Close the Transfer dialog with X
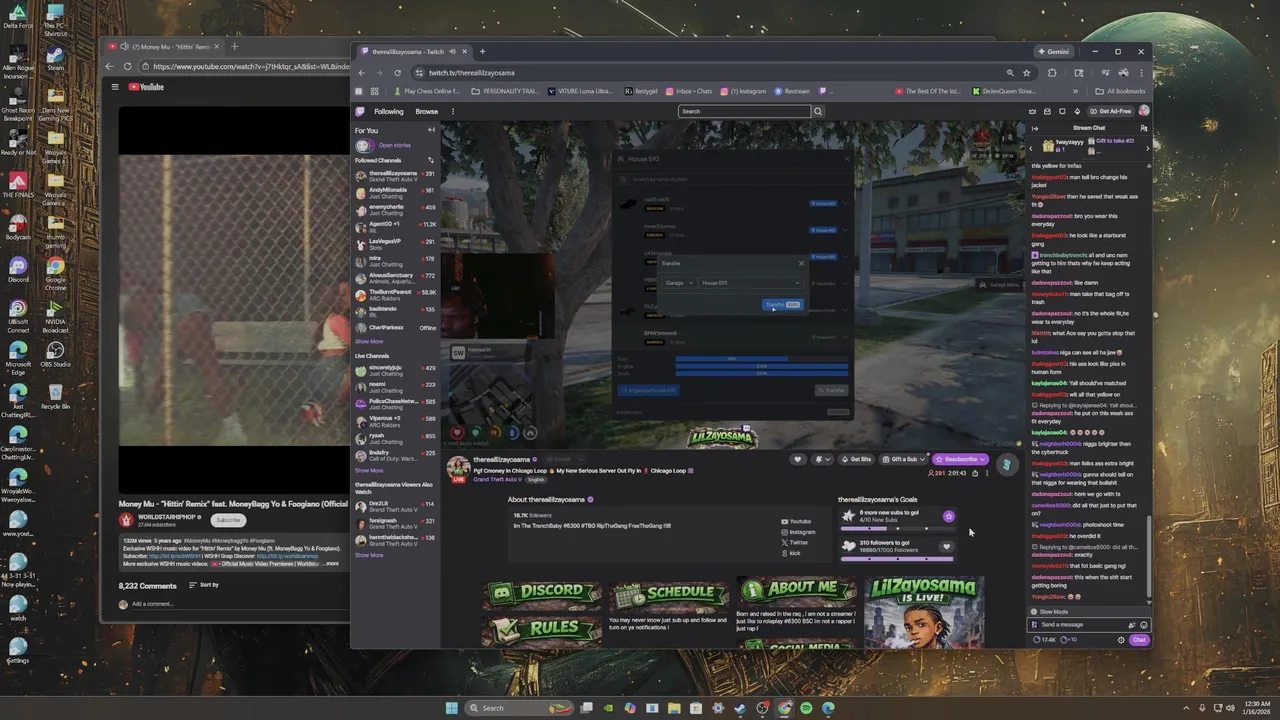 pyautogui.click(x=801, y=263)
